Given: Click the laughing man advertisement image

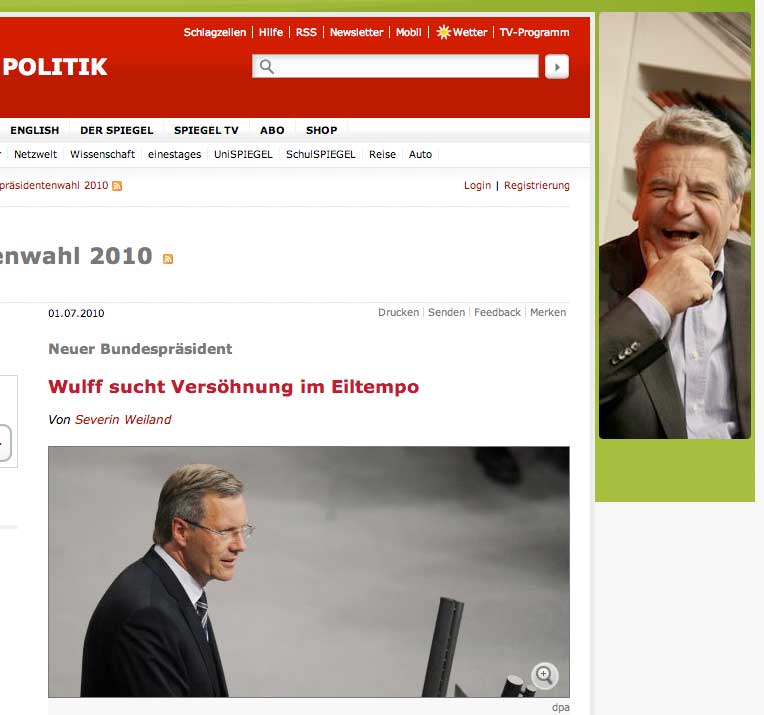Looking at the screenshot, I should pos(675,225).
